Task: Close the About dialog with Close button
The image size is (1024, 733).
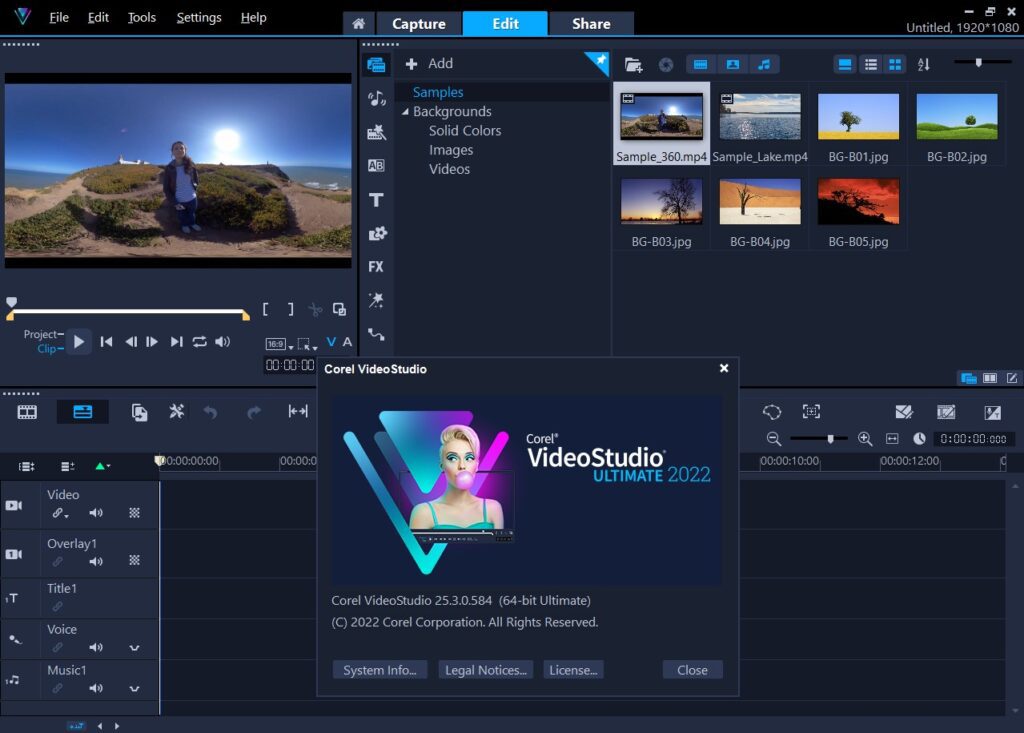Action: pyautogui.click(x=692, y=669)
